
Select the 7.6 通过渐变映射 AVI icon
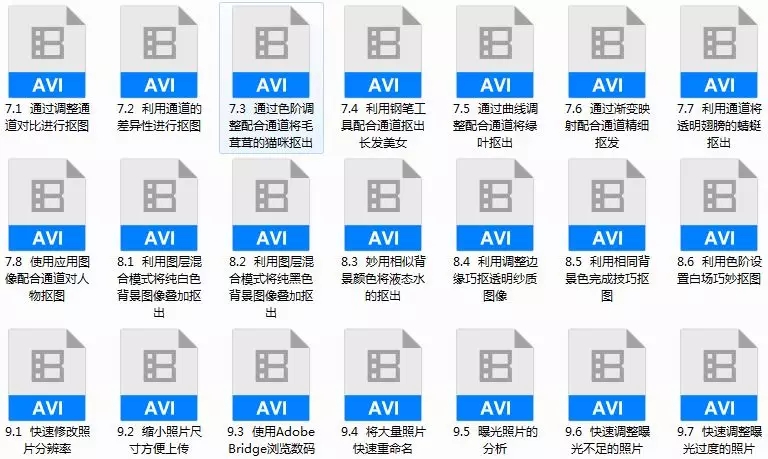click(x=607, y=52)
